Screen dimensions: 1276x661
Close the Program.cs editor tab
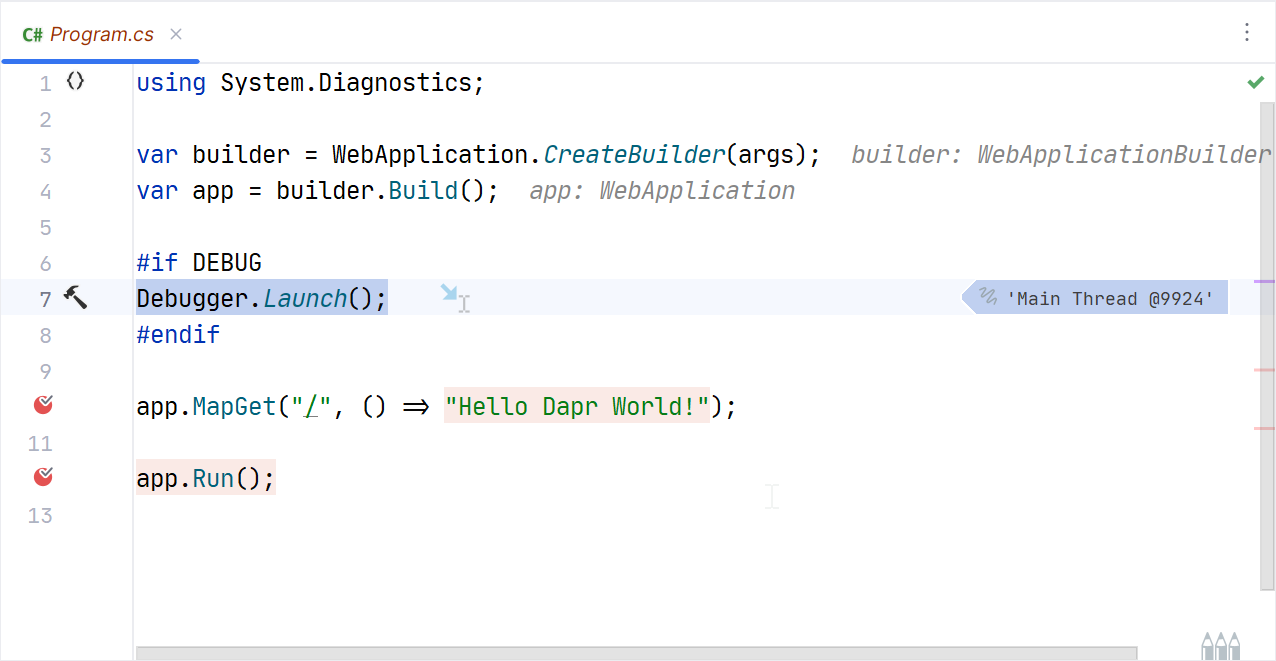point(176,33)
